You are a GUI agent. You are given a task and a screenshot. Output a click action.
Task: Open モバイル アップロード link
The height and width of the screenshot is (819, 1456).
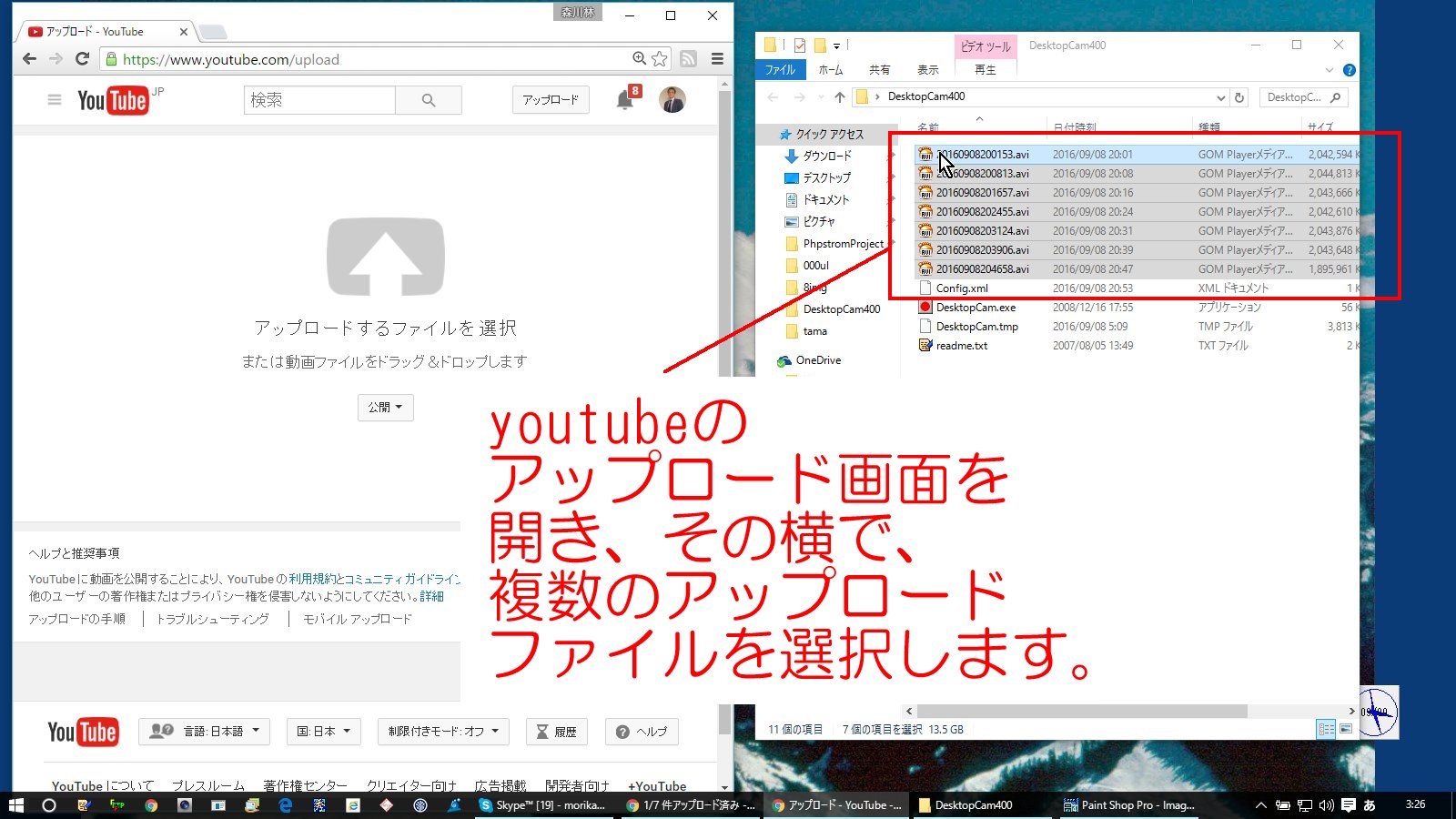click(357, 619)
